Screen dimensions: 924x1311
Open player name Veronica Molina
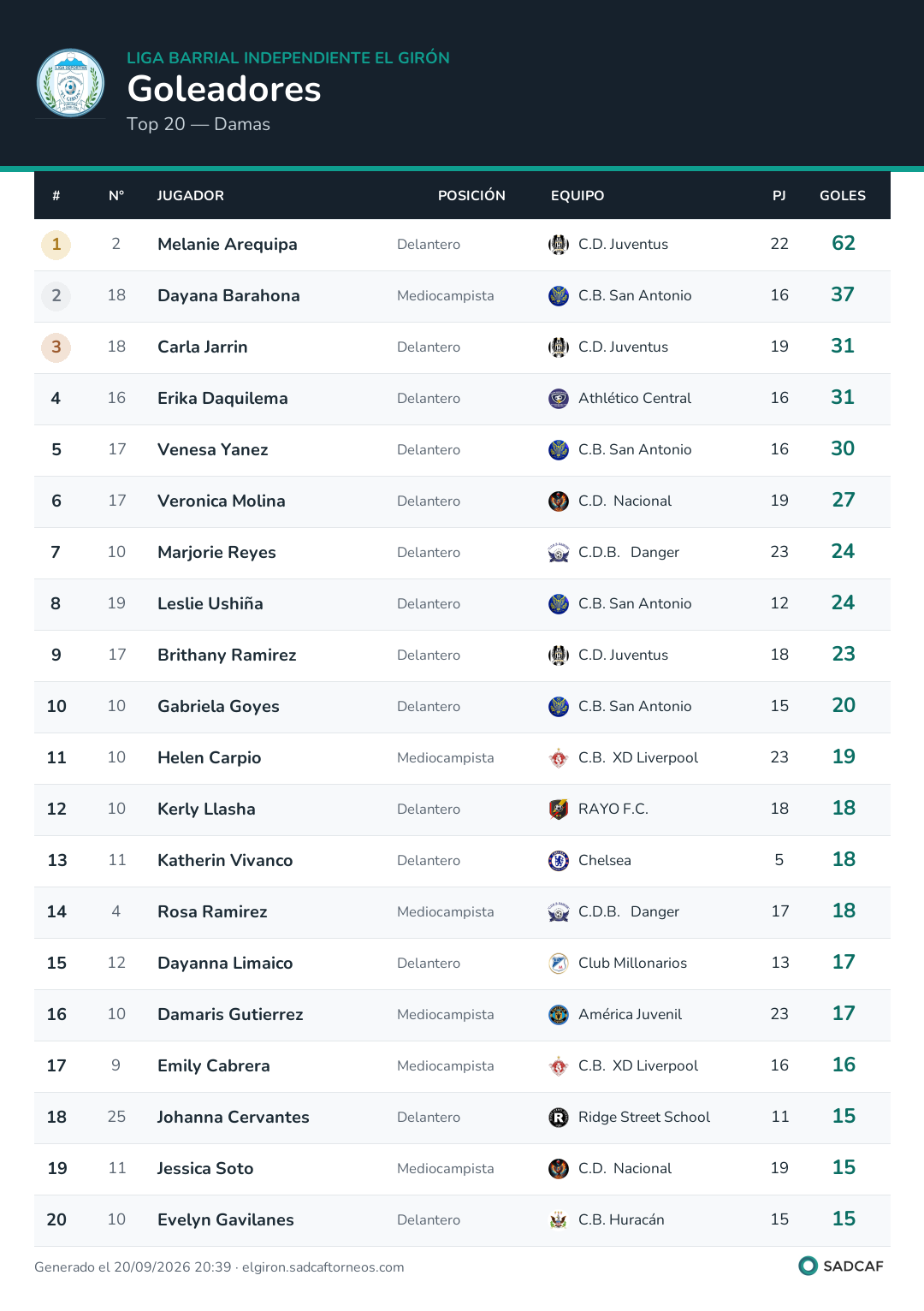[222, 501]
